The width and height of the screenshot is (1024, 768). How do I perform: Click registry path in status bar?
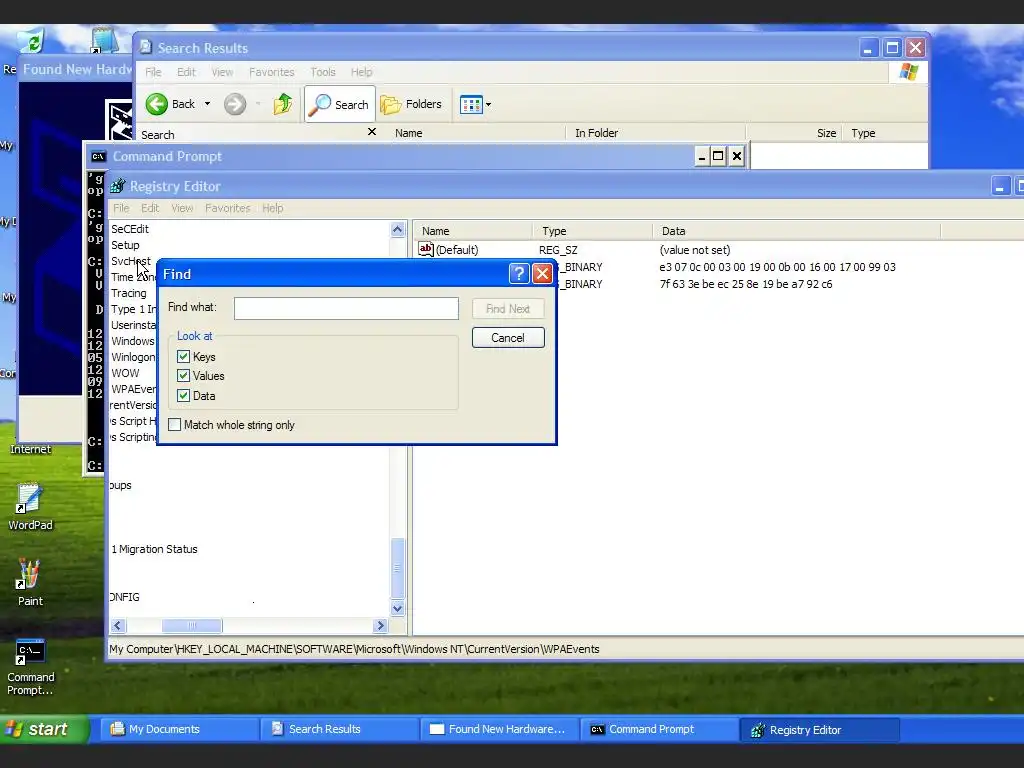point(355,649)
